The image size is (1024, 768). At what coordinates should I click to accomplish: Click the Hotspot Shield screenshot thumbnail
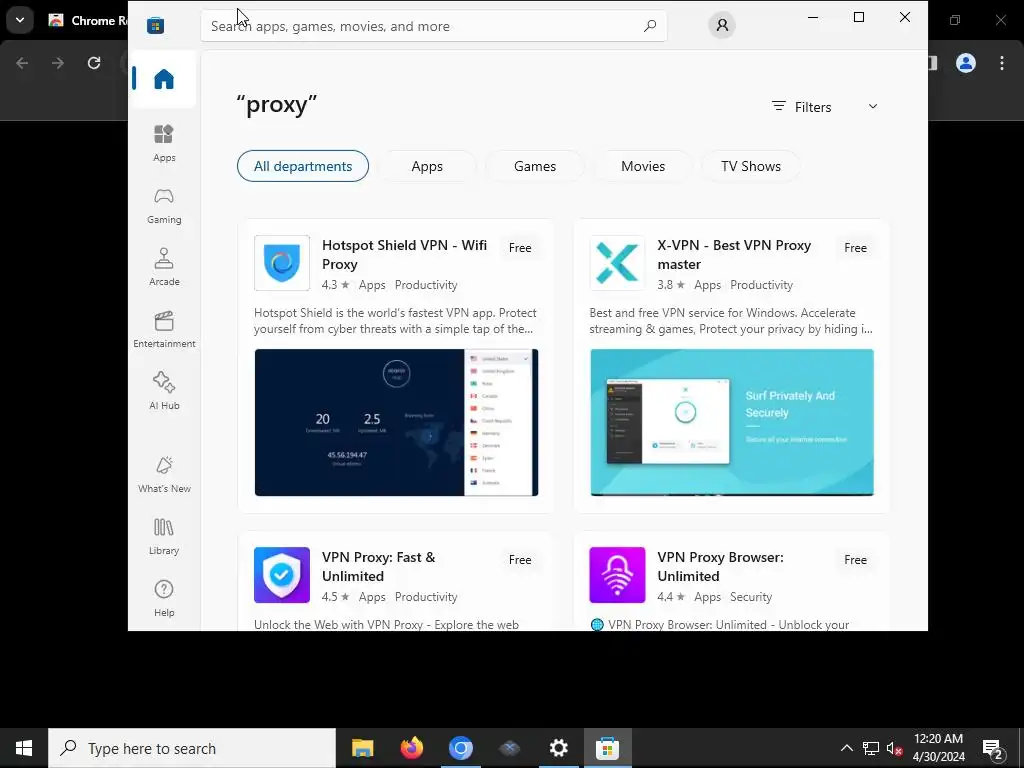tap(396, 423)
